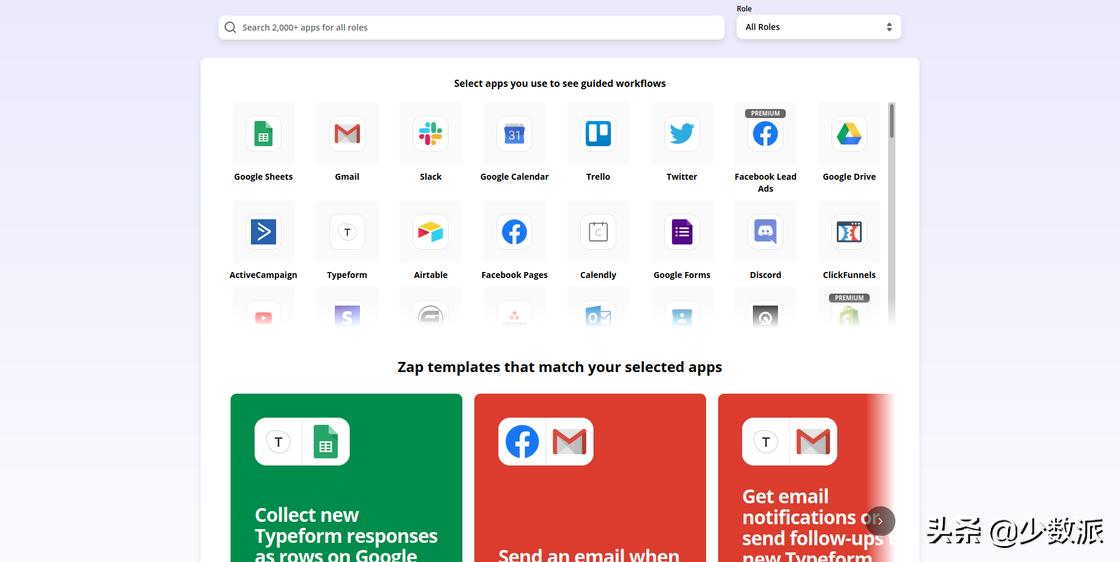
Task: Select the Trello app icon
Action: click(598, 134)
